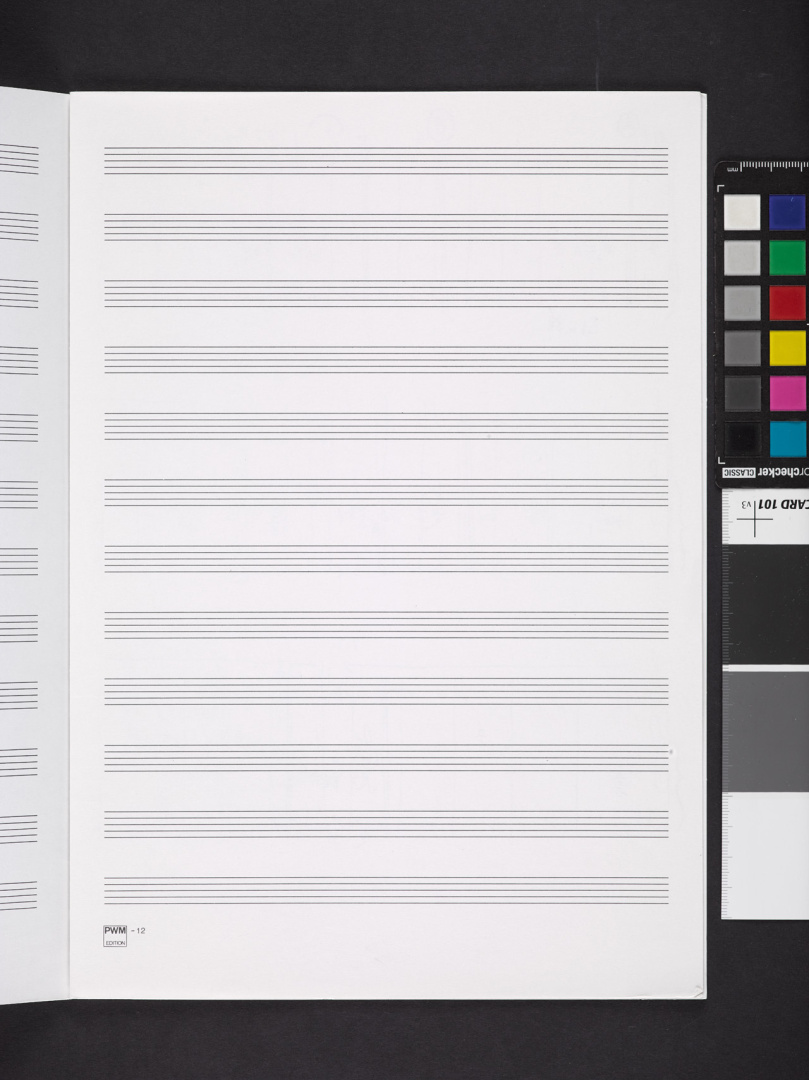The image size is (809, 1080).
Task: Select the red color checker patch
Action: [787, 303]
